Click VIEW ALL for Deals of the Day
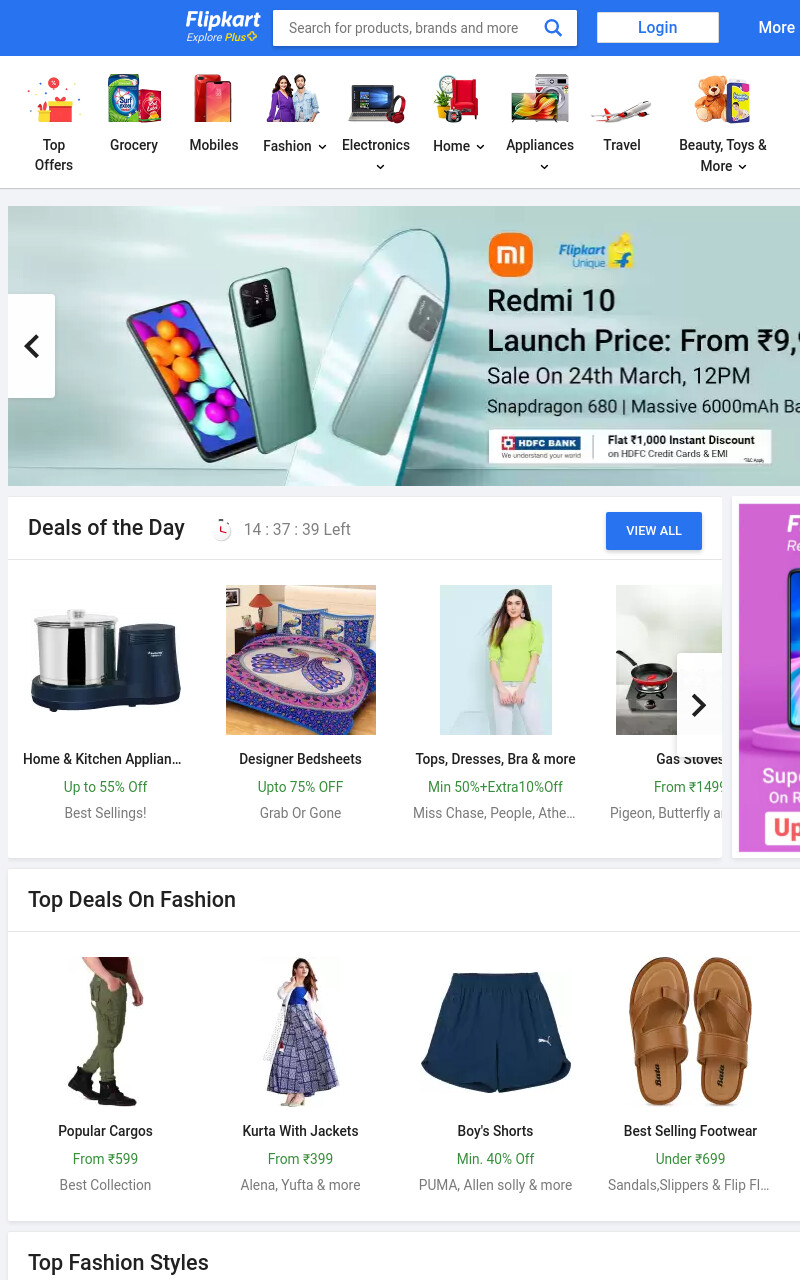Image resolution: width=800 pixels, height=1280 pixels. 654,531
